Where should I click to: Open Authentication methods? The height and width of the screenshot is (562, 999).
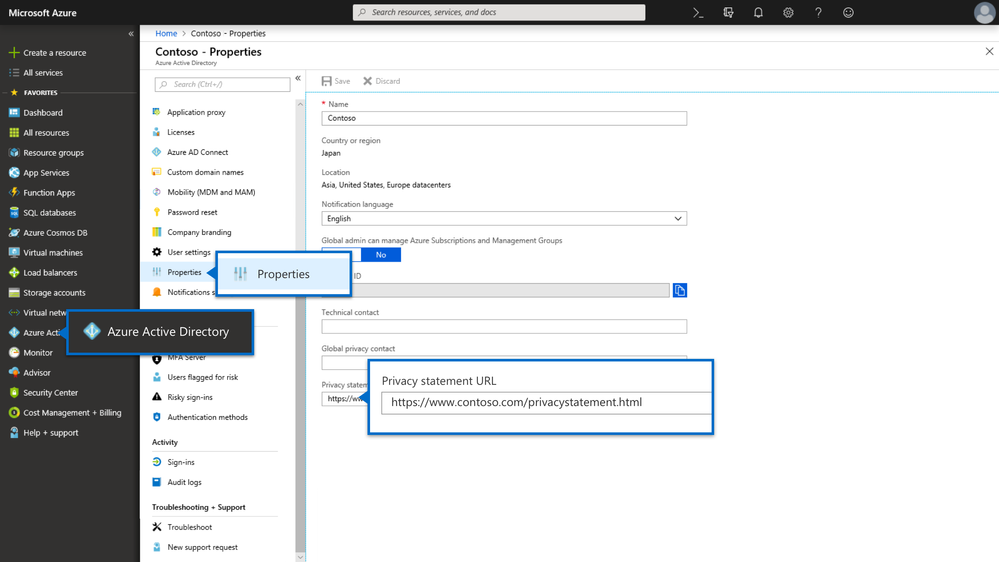200,417
